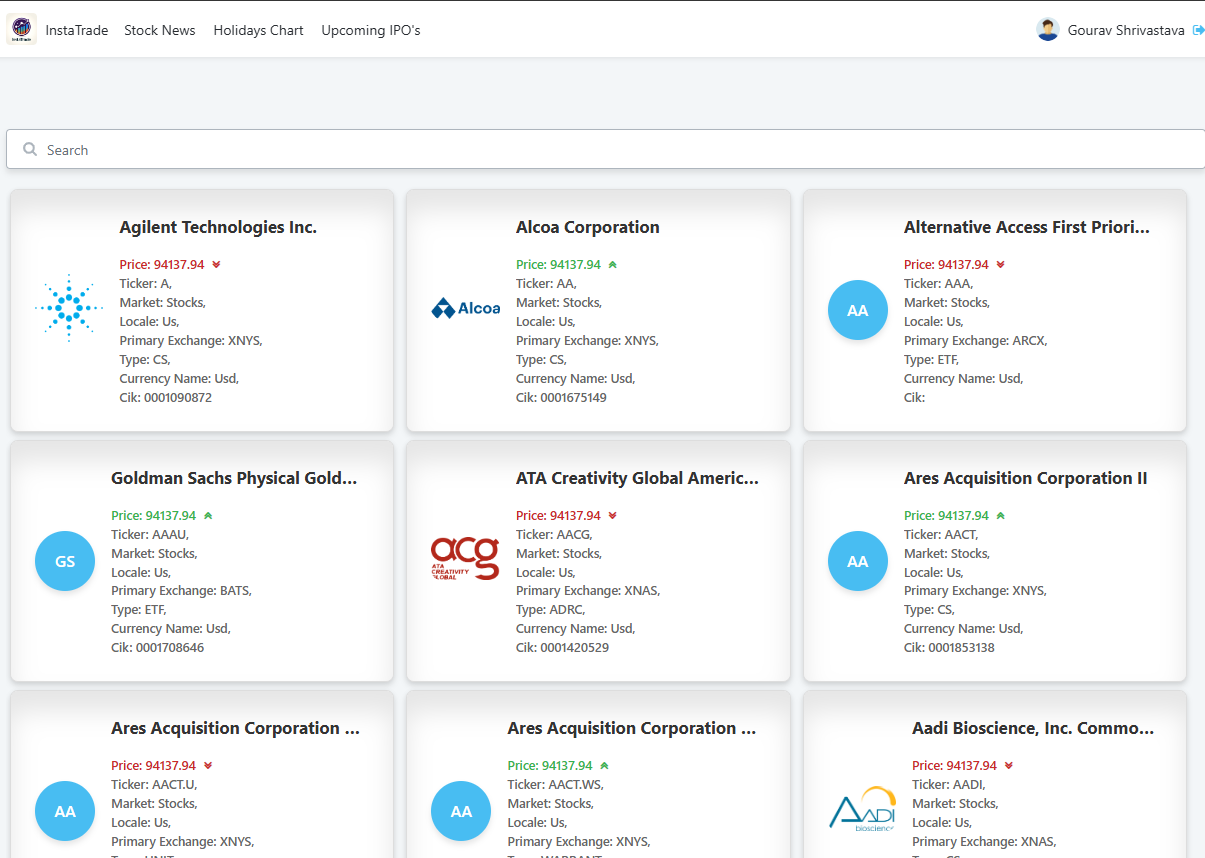
Task: Click the Alcoa company logo
Action: coord(465,308)
